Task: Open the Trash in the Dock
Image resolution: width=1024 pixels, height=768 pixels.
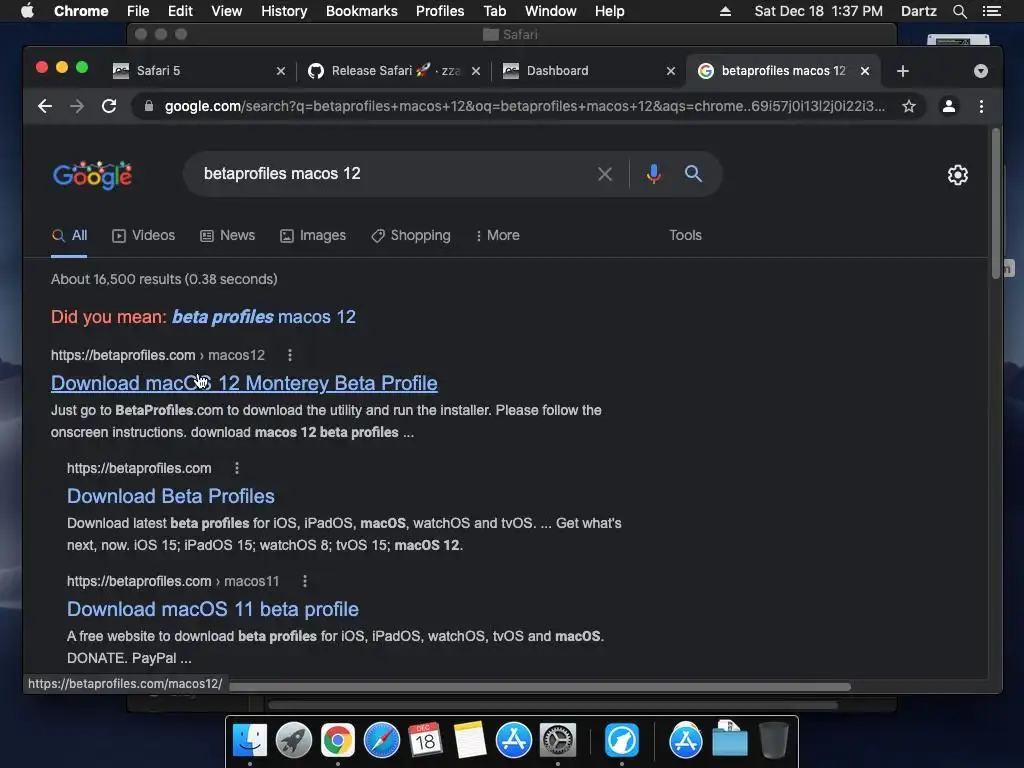Action: click(x=774, y=740)
